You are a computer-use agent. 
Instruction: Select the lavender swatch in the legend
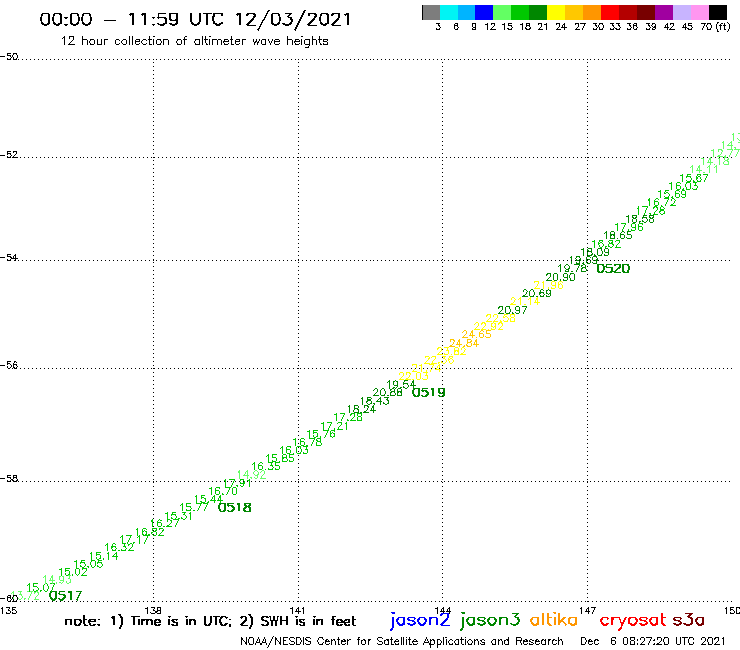click(681, 12)
